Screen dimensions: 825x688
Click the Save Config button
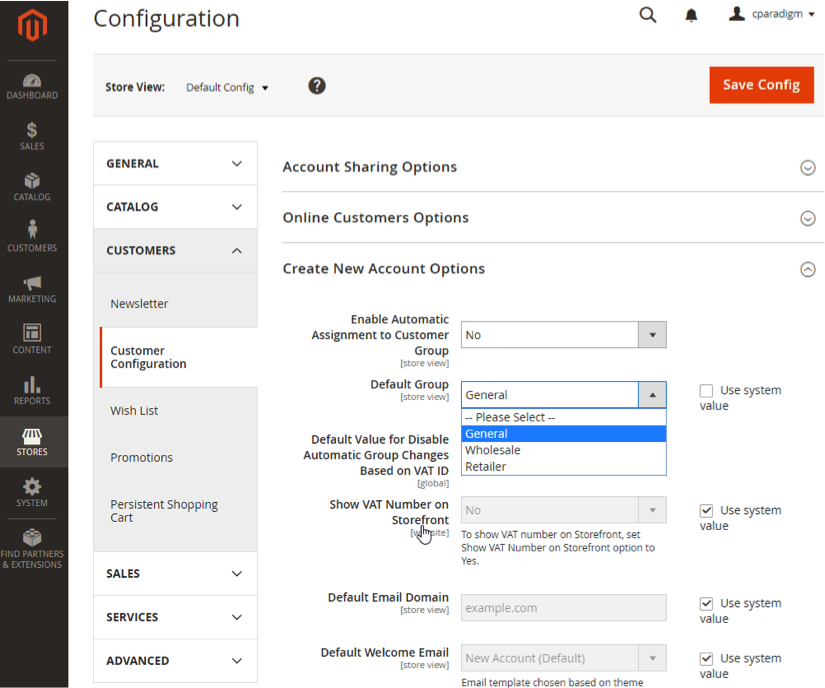point(761,85)
